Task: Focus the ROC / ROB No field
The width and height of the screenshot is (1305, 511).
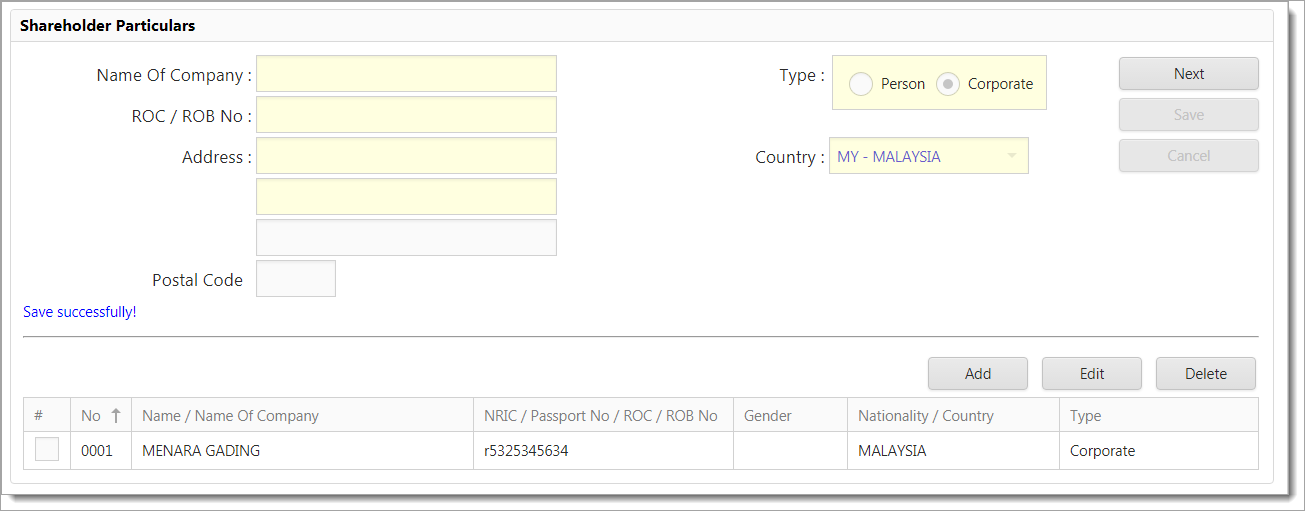Action: (406, 115)
